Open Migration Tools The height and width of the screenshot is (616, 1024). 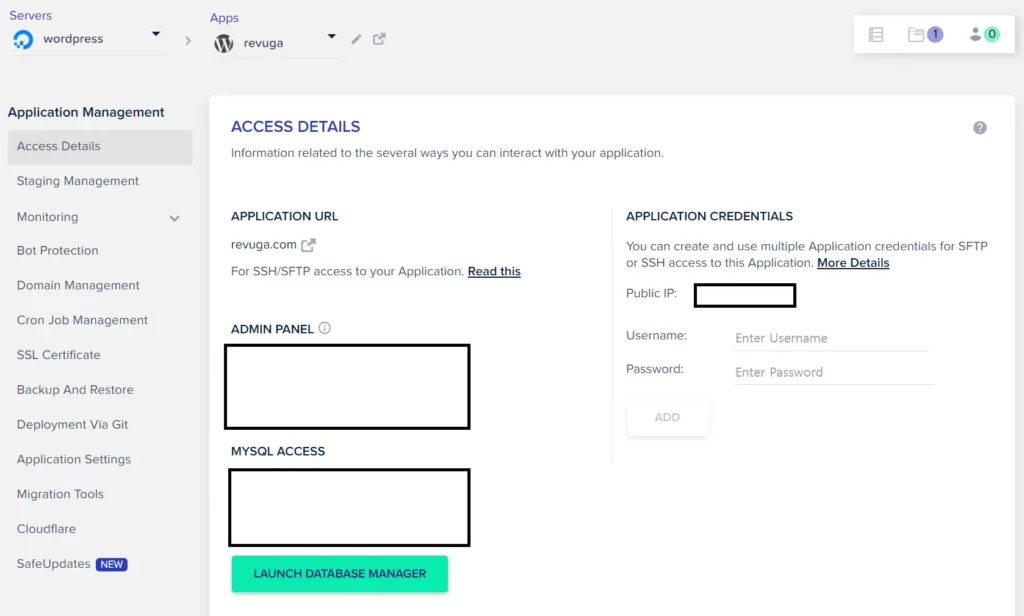(60, 494)
